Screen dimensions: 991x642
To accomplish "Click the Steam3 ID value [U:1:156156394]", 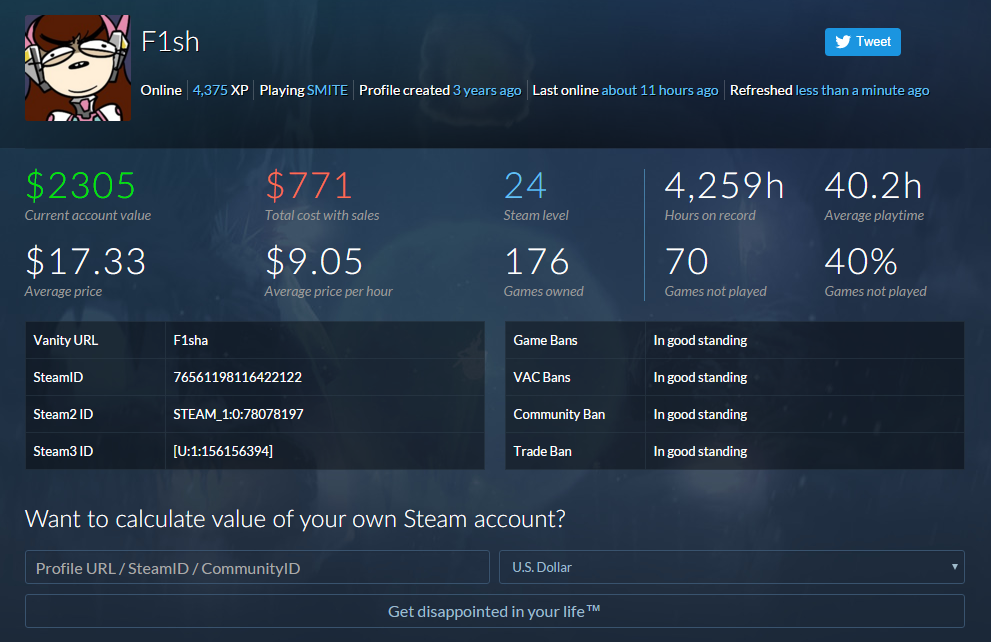I will pos(223,451).
